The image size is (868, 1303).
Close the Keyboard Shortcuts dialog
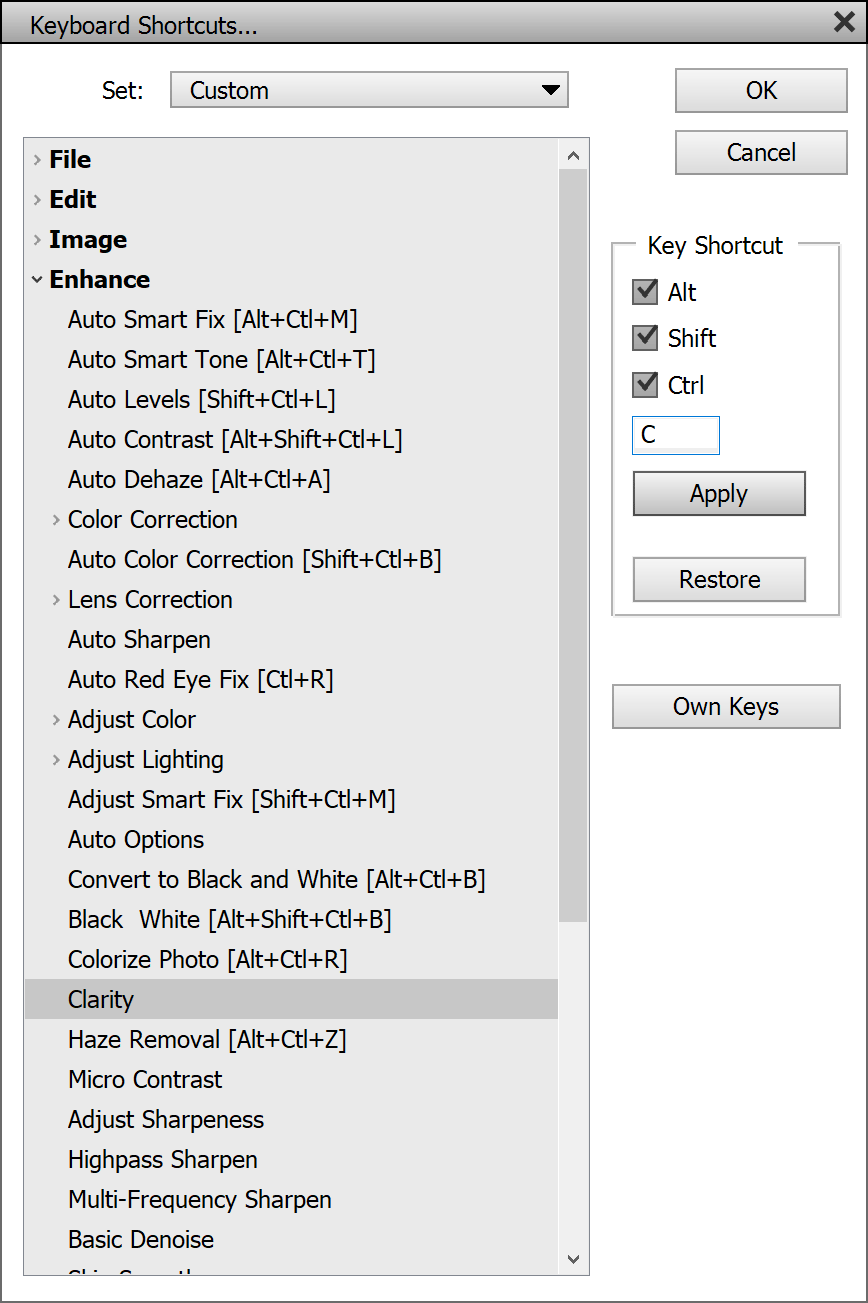click(x=844, y=22)
